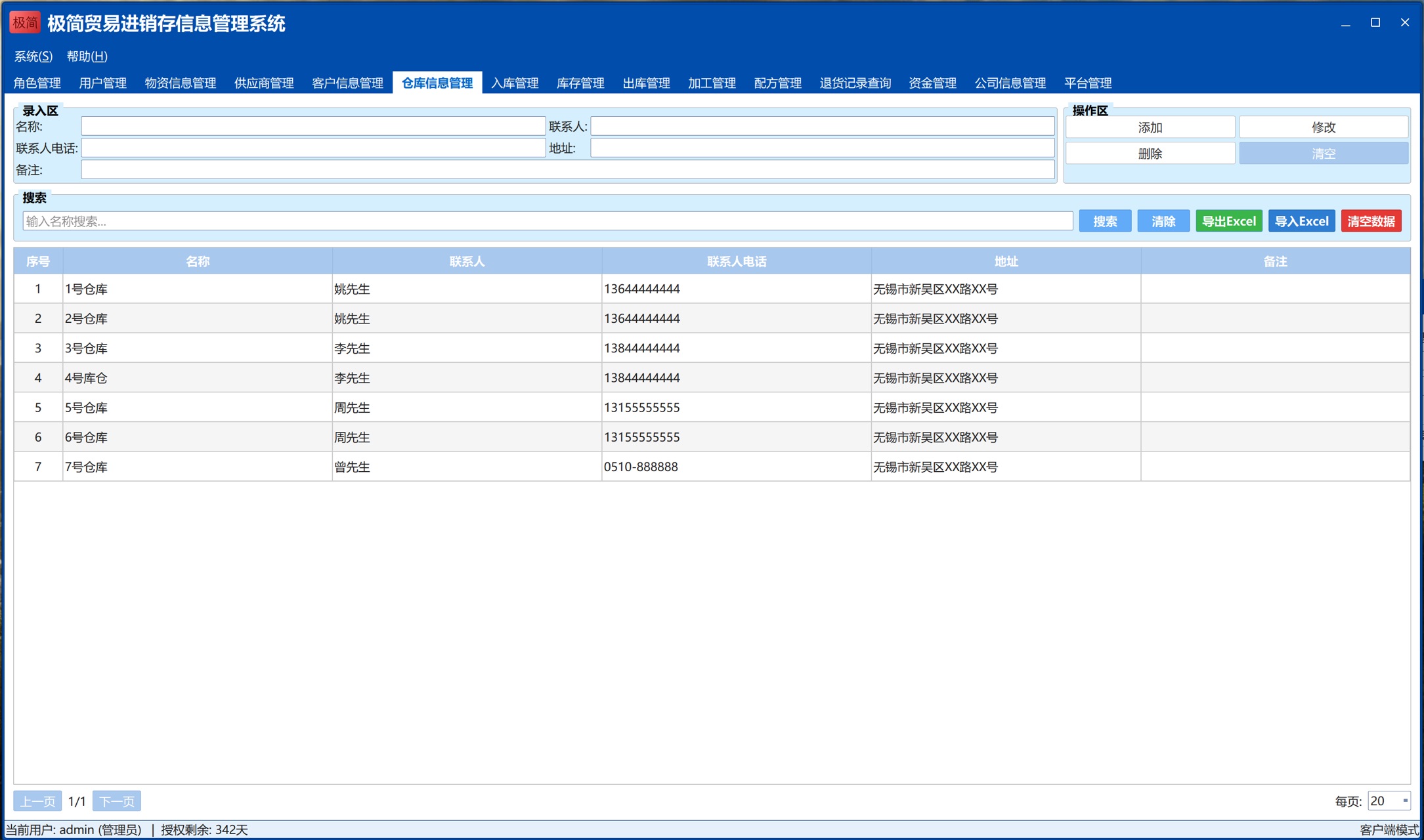Click the green 导出Excel button
The width and height of the screenshot is (1424, 840).
[x=1229, y=221]
